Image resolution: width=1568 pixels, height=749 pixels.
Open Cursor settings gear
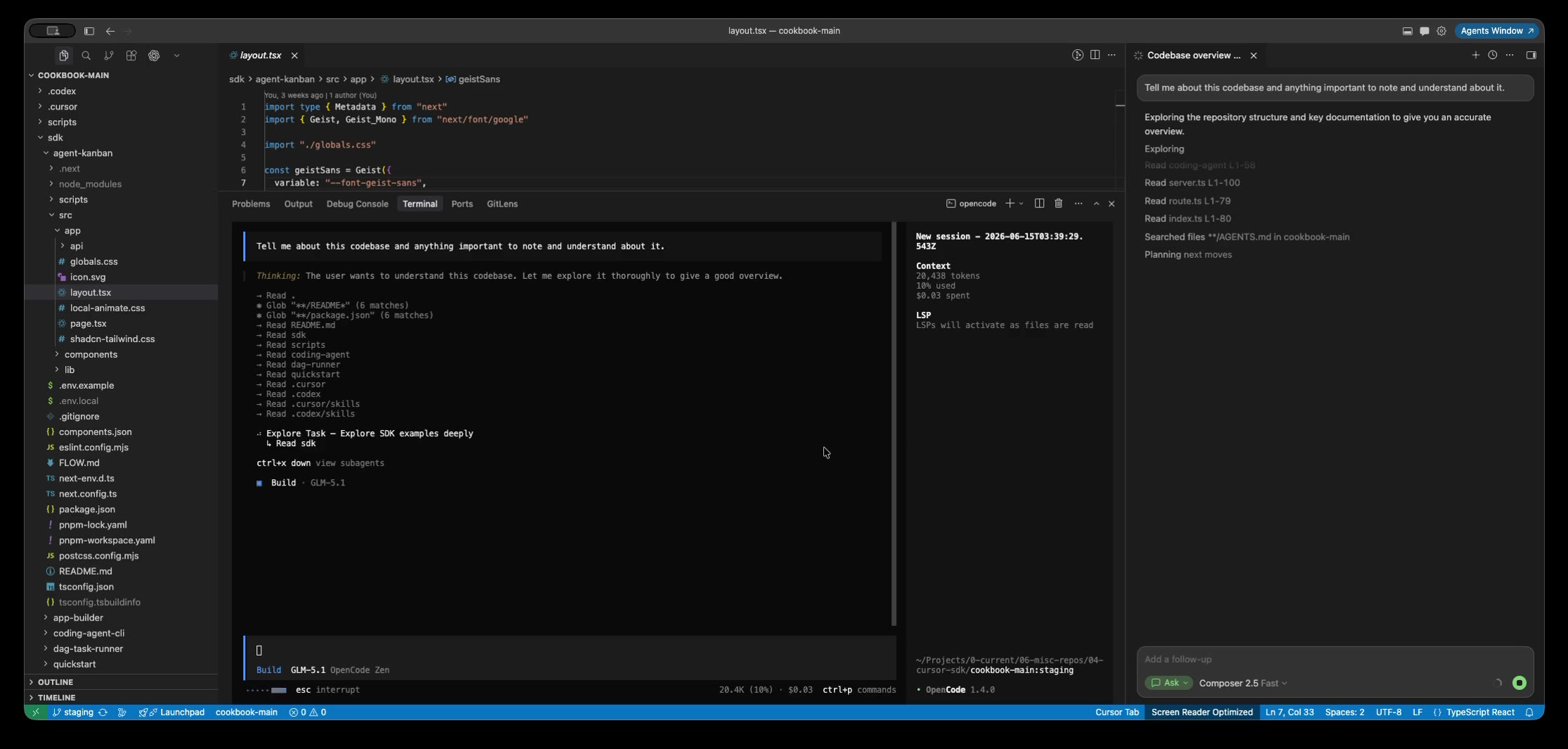pyautogui.click(x=1442, y=31)
